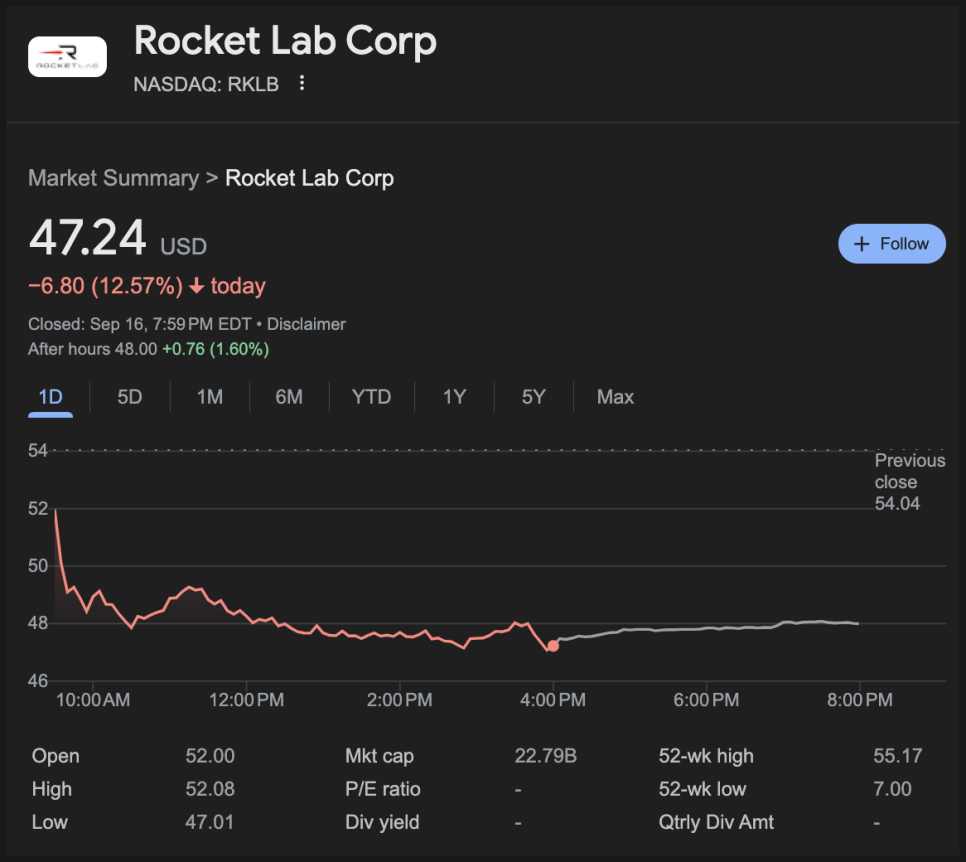
Task: Click the 47.24 current price
Action: [87, 238]
